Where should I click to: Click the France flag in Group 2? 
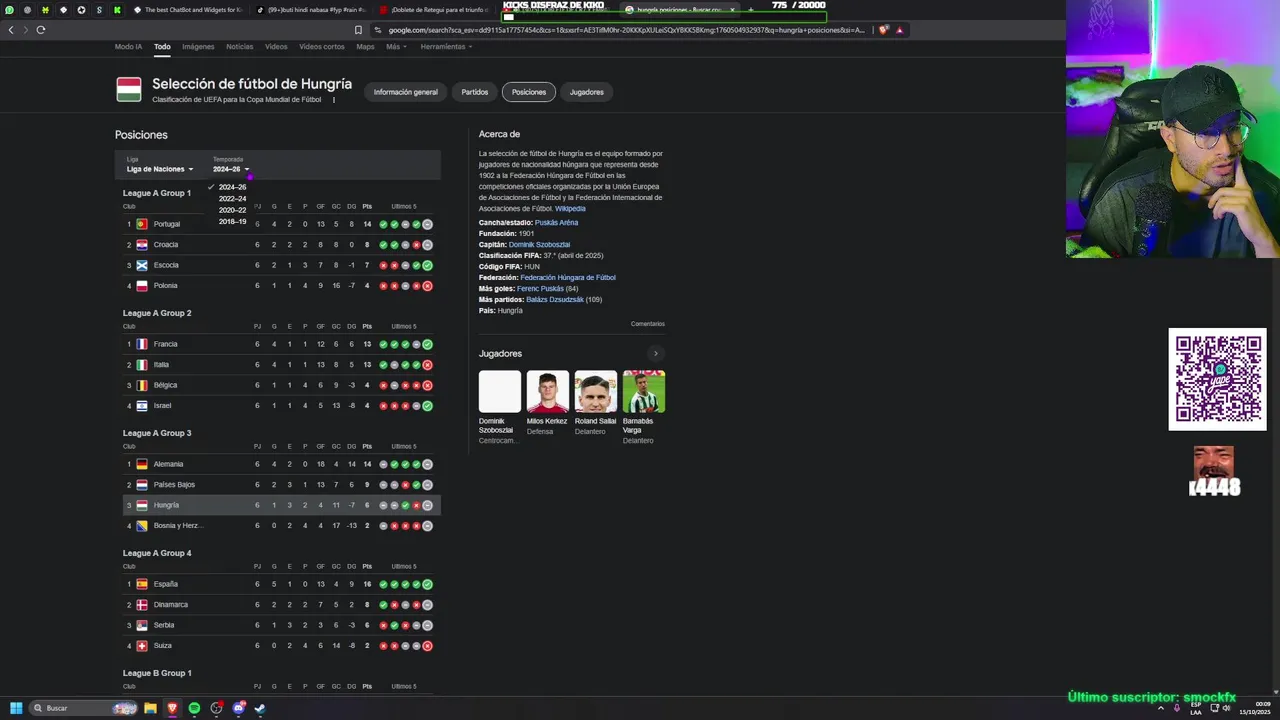(x=142, y=344)
